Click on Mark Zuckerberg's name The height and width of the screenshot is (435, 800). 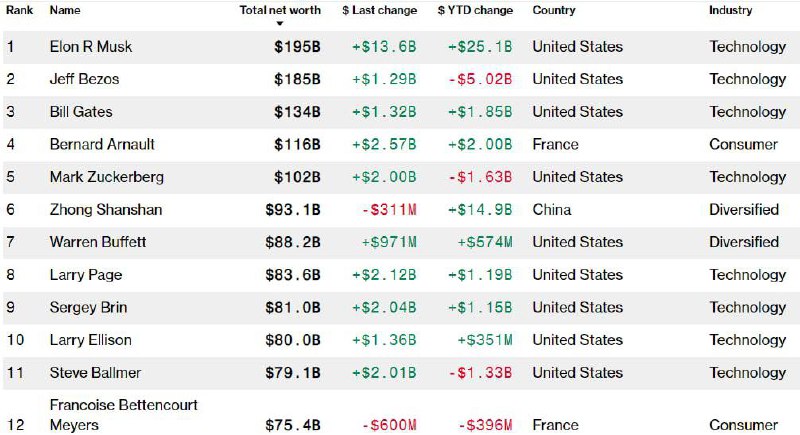(x=106, y=177)
